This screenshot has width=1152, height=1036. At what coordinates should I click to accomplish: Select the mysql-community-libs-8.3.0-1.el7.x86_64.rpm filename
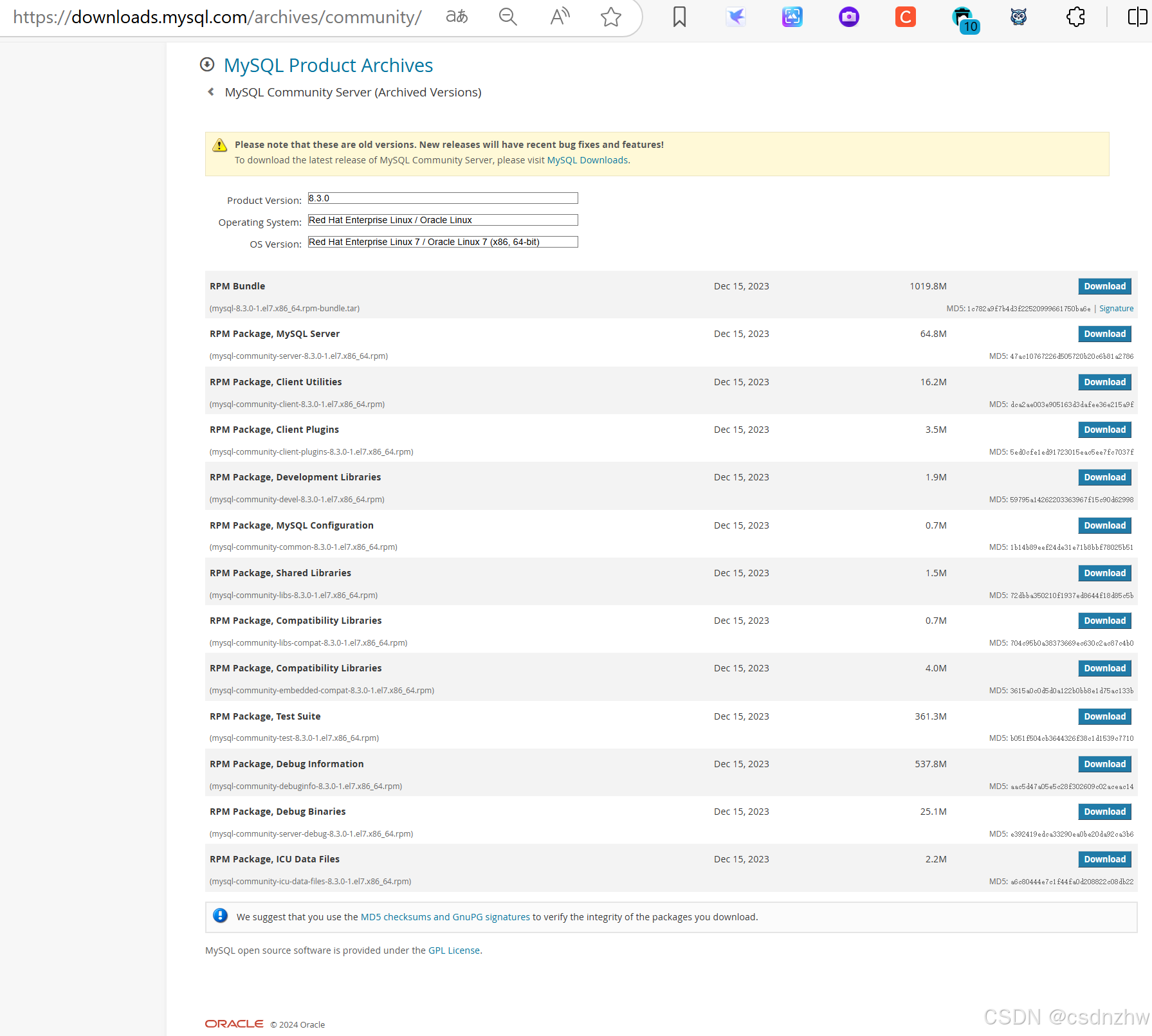pos(293,595)
